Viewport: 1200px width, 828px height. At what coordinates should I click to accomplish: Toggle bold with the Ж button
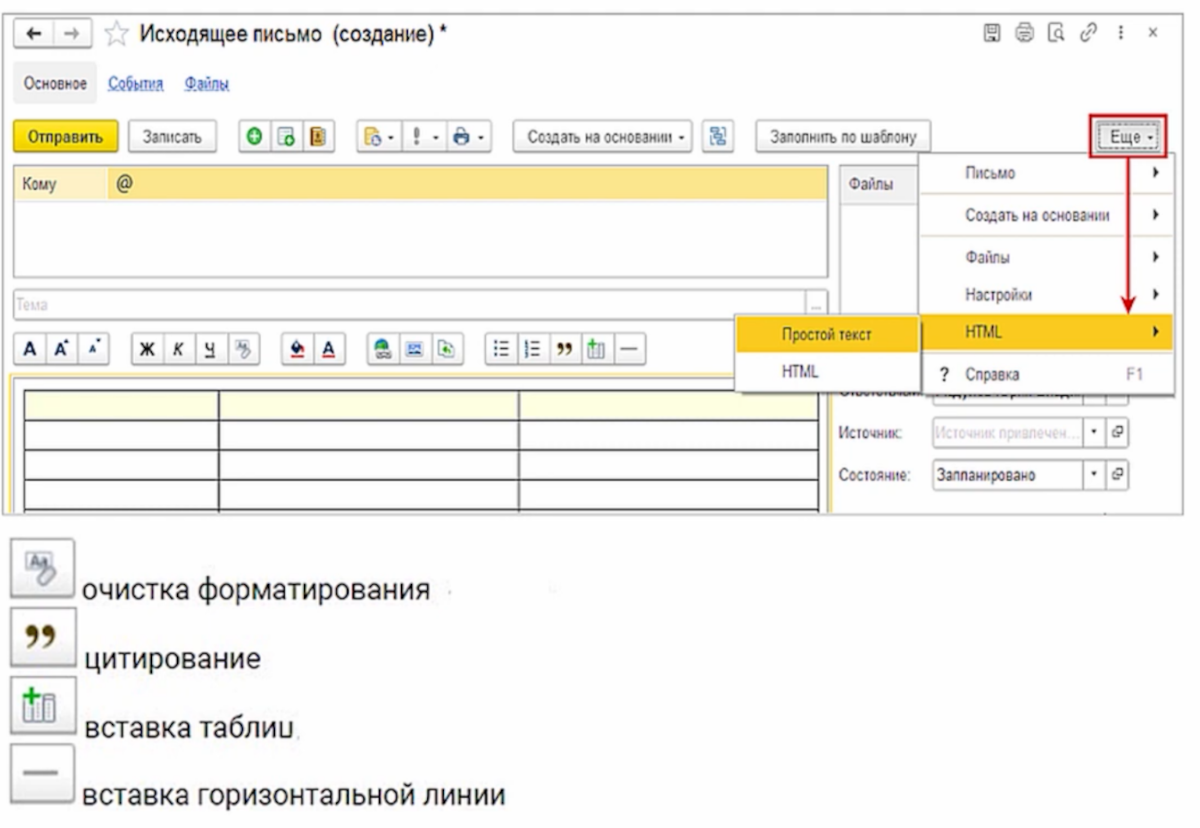146,349
